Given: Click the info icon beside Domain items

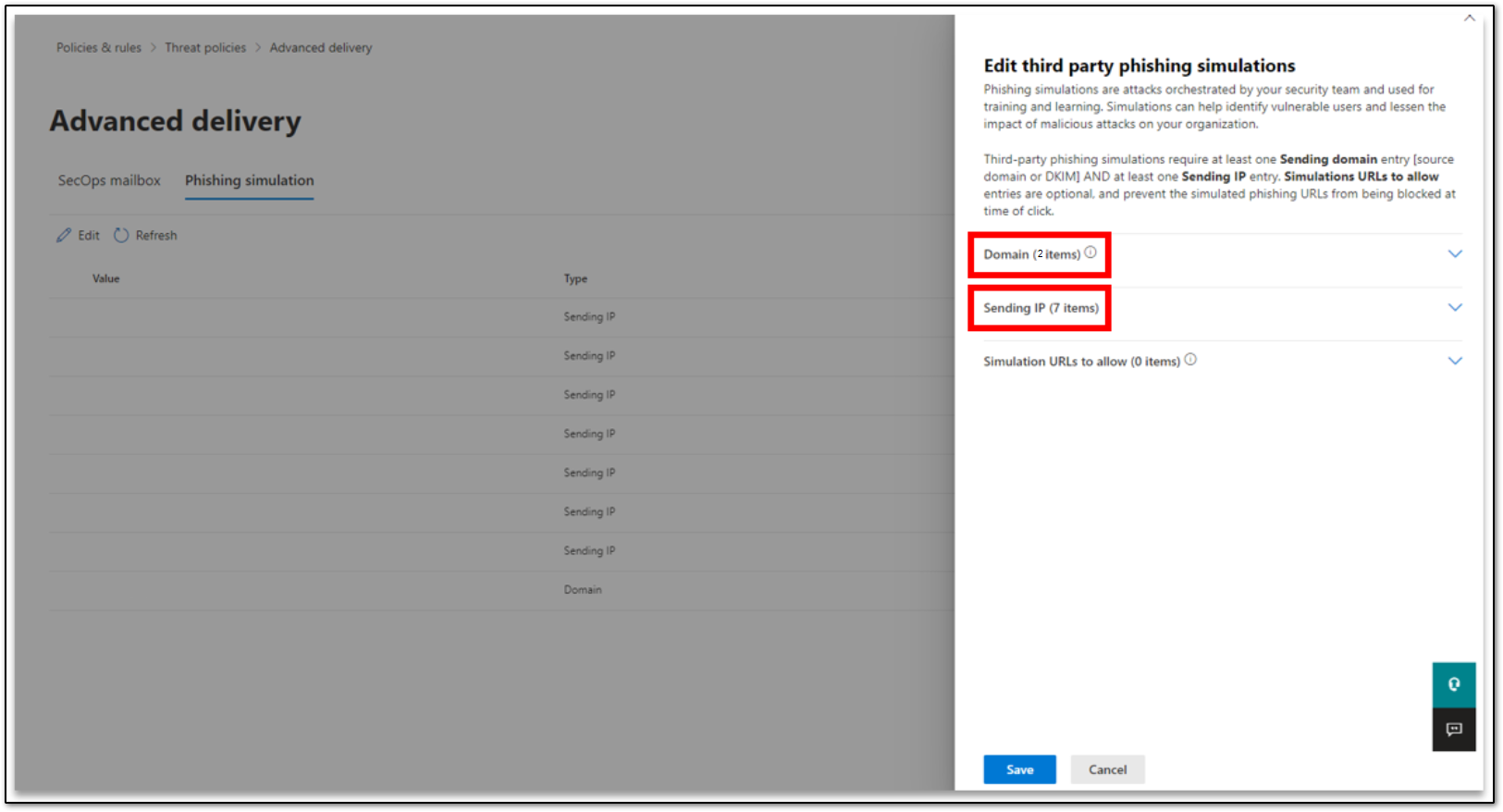Looking at the screenshot, I should (x=1090, y=252).
